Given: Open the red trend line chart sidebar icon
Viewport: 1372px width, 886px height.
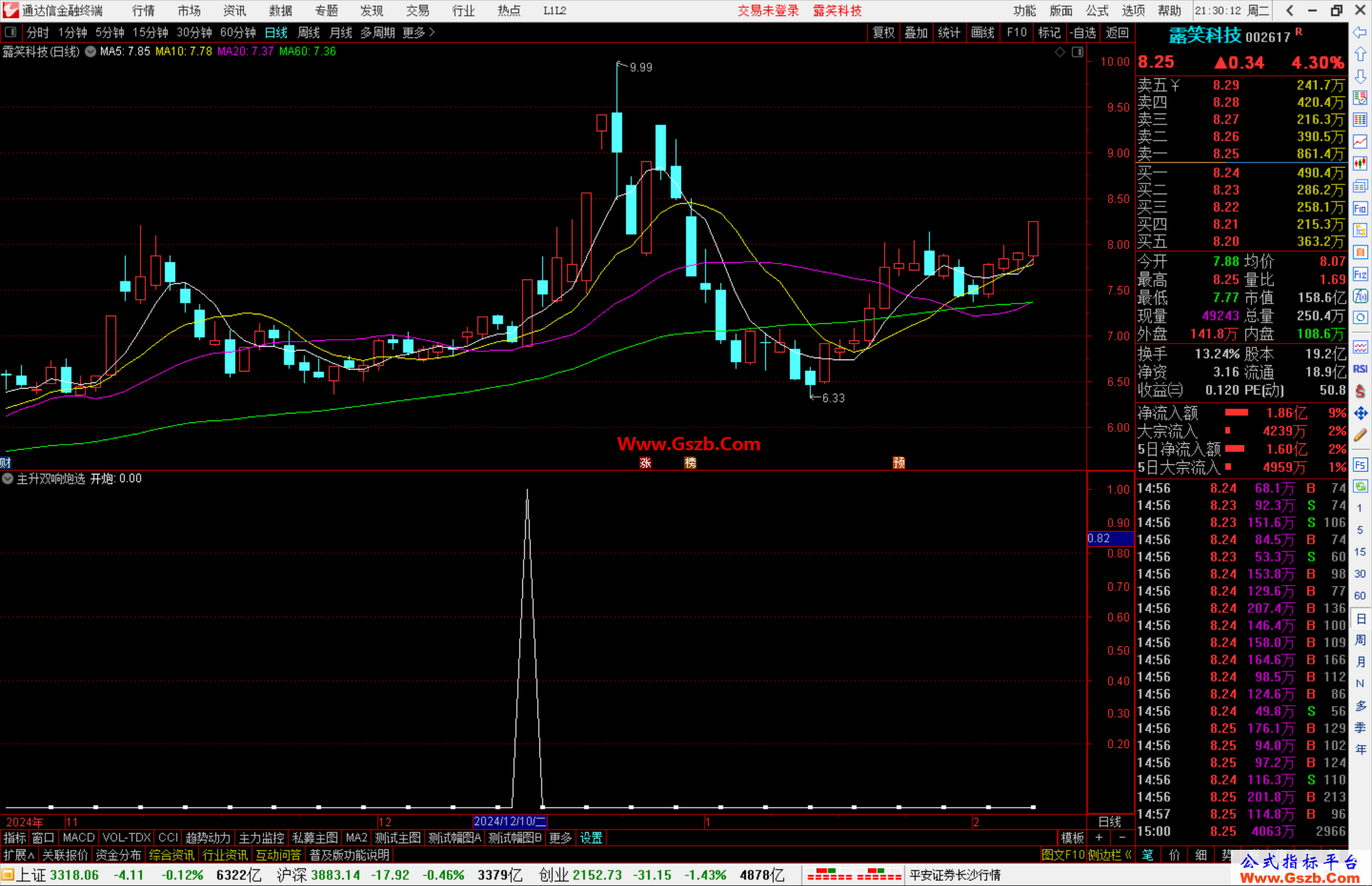Looking at the screenshot, I should point(1360,141).
